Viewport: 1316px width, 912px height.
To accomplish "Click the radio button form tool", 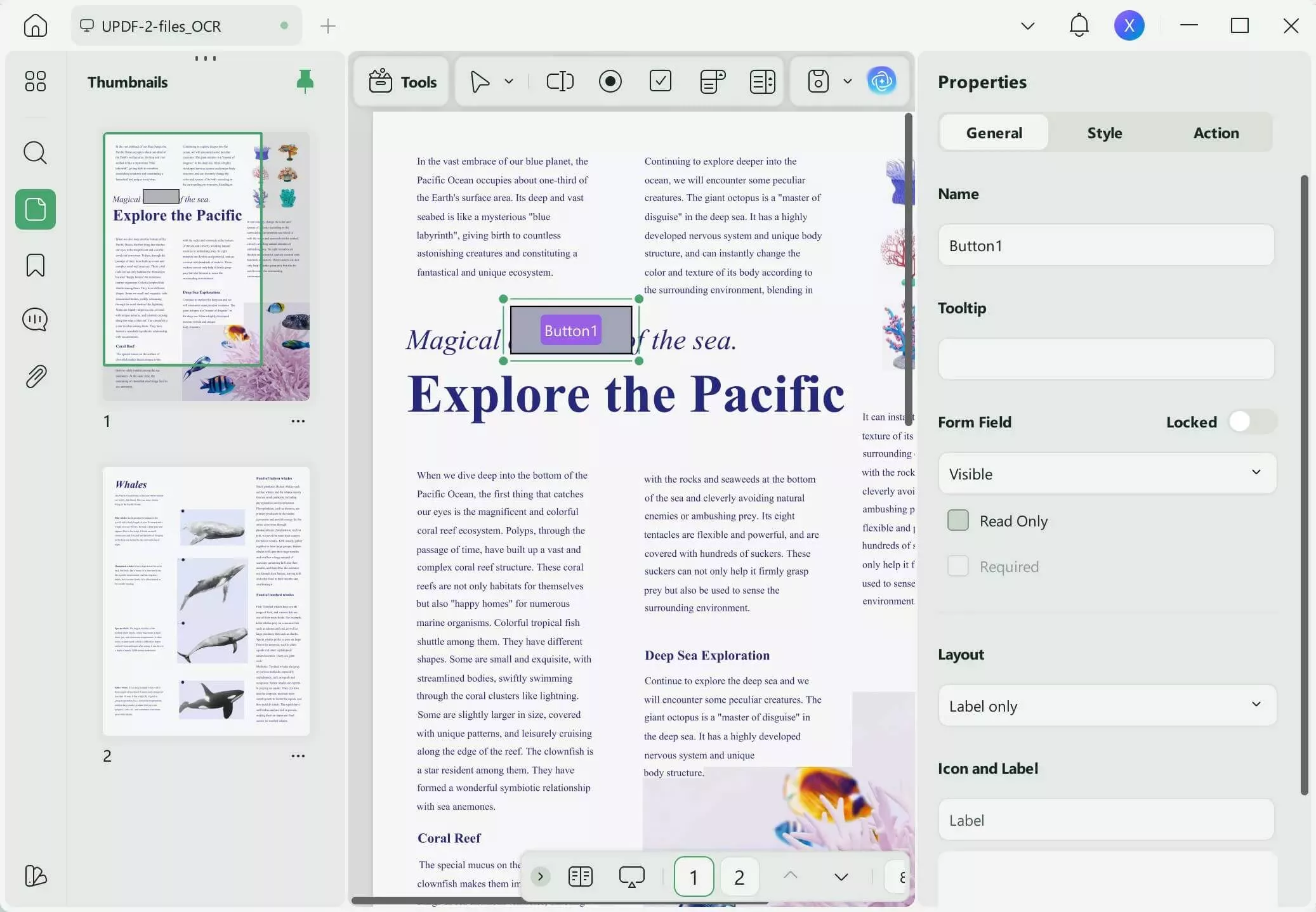I will [610, 81].
